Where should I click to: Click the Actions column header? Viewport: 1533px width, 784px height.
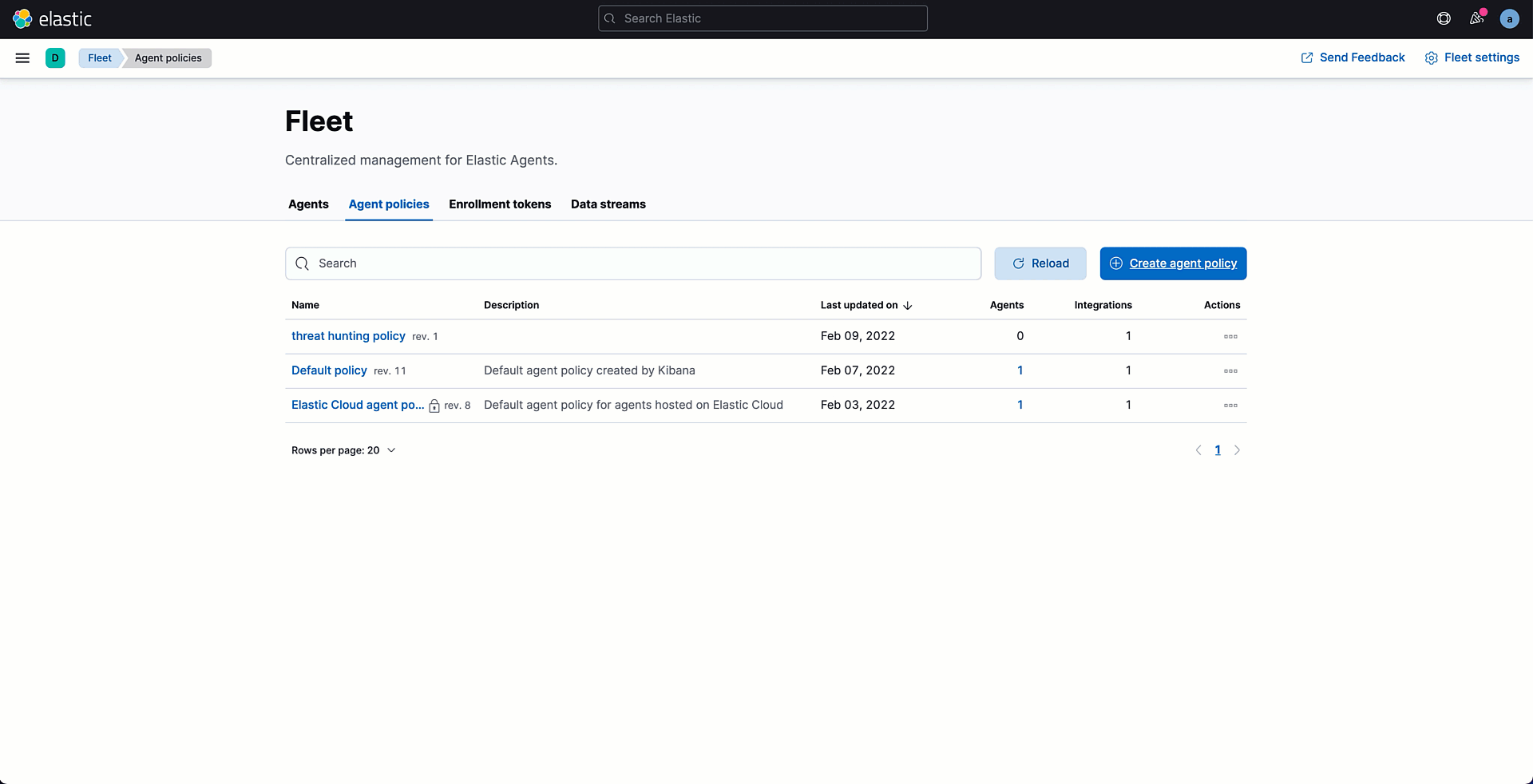(1222, 305)
